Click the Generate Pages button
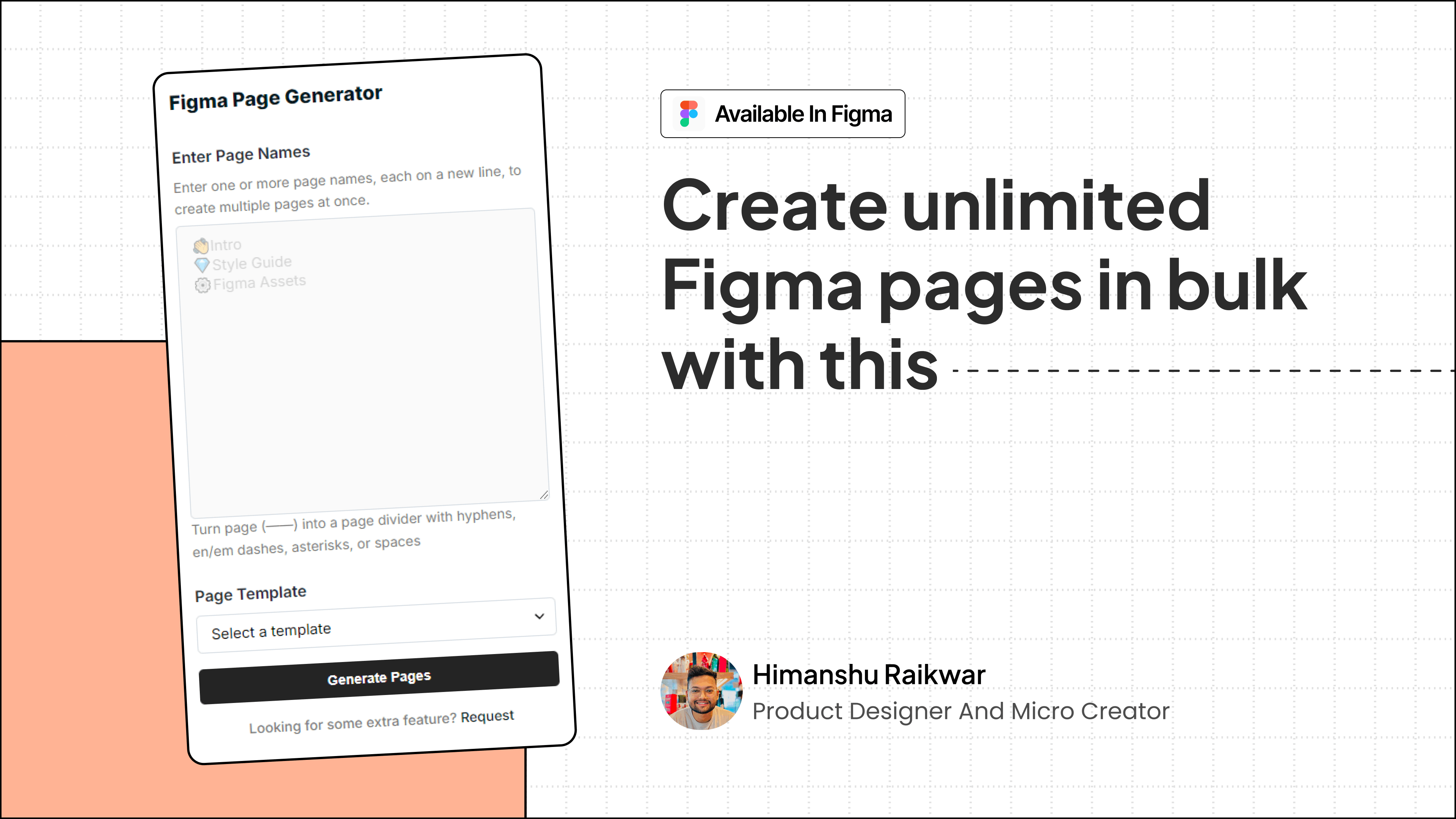1456x819 pixels. pos(379,677)
